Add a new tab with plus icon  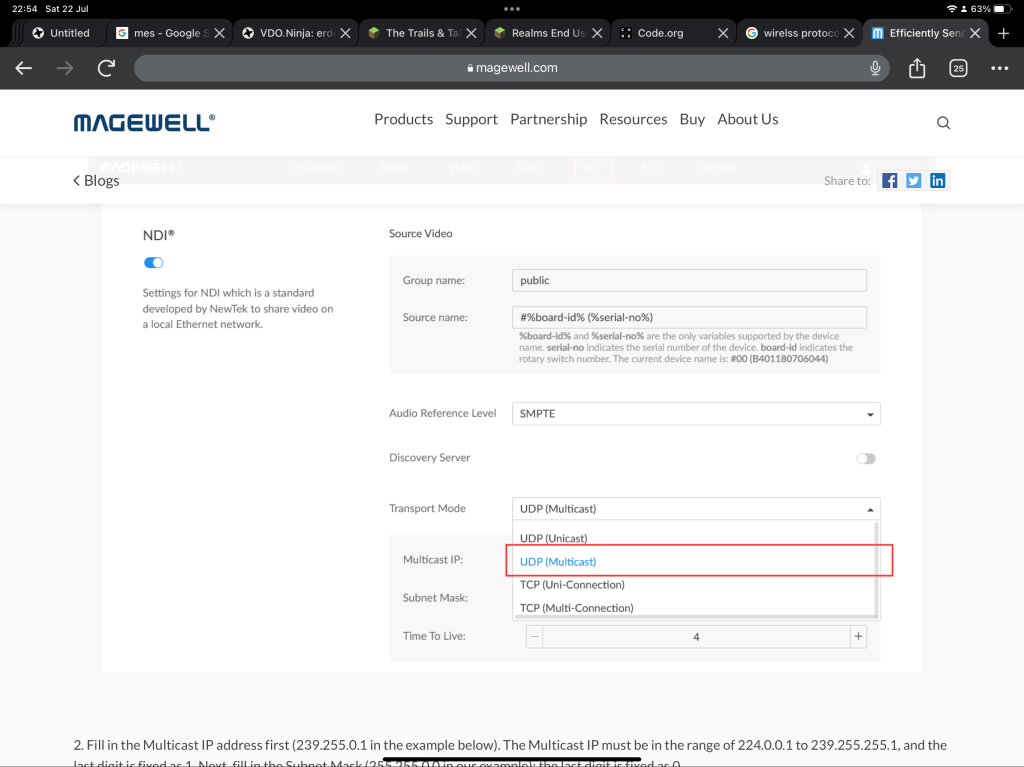click(x=1004, y=33)
